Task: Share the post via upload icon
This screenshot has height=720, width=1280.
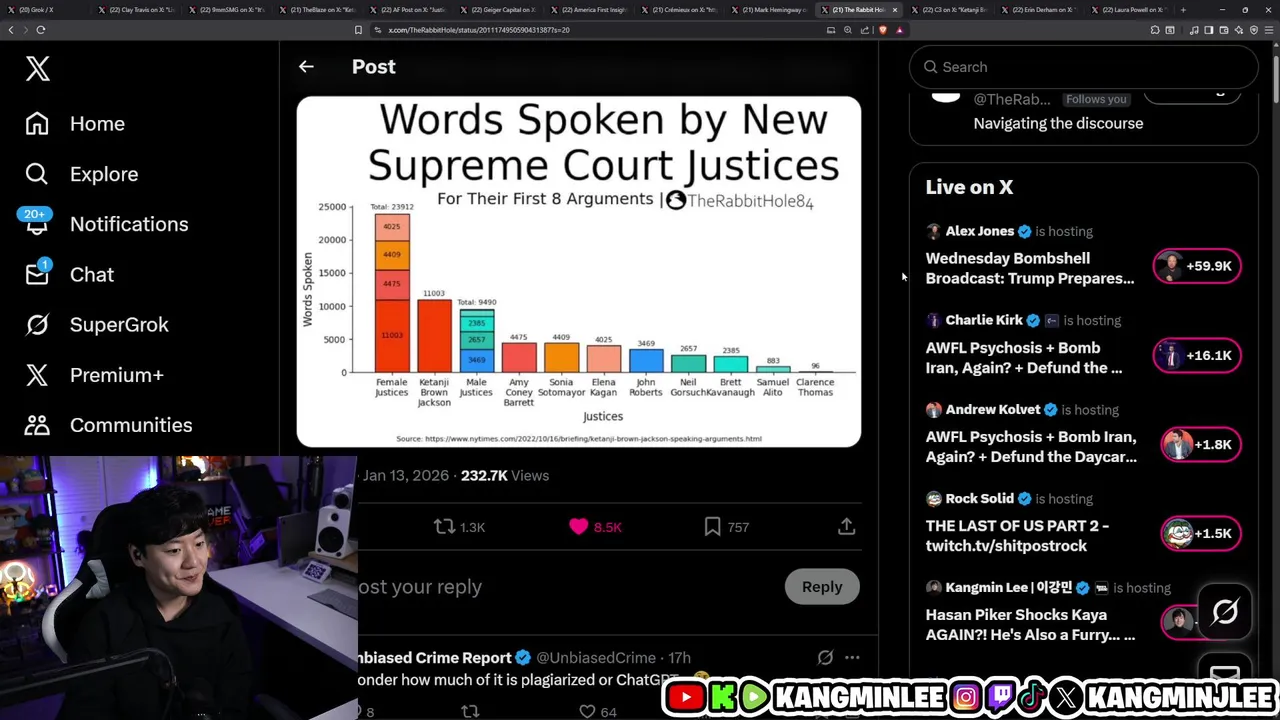Action: coord(846,526)
